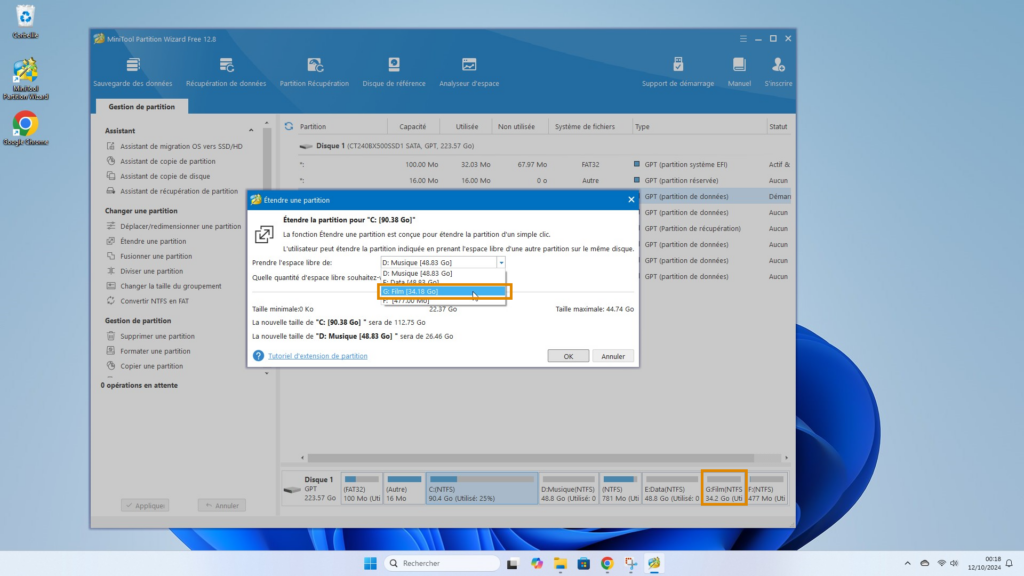Choose G: Film [34.18 Go] in the dropdown list

click(x=443, y=291)
